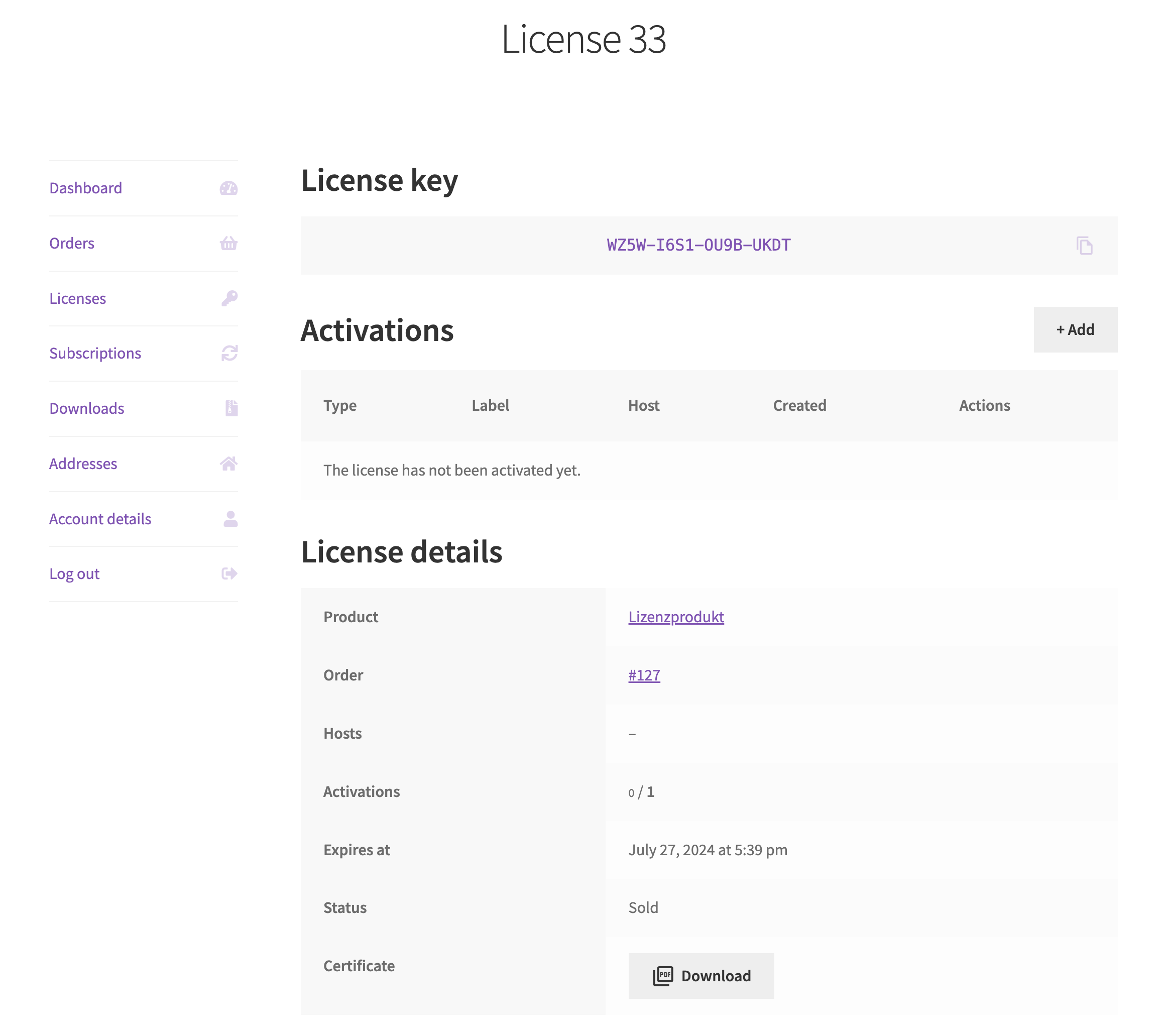Open the Licenses section
Viewport: 1168px width, 1036px height.
point(78,298)
